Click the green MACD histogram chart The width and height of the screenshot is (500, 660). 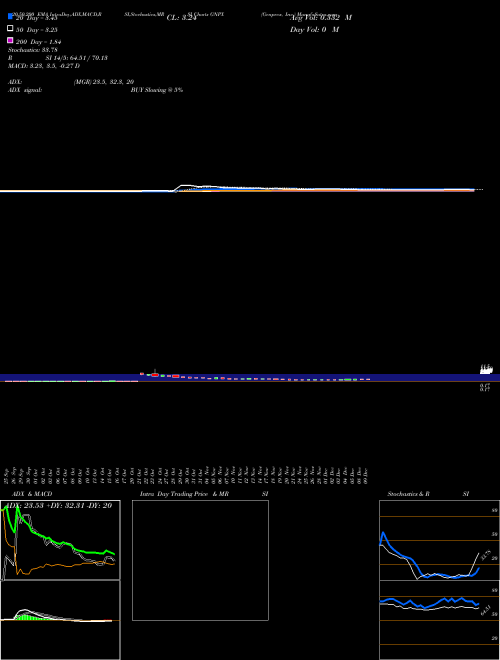click(60, 620)
